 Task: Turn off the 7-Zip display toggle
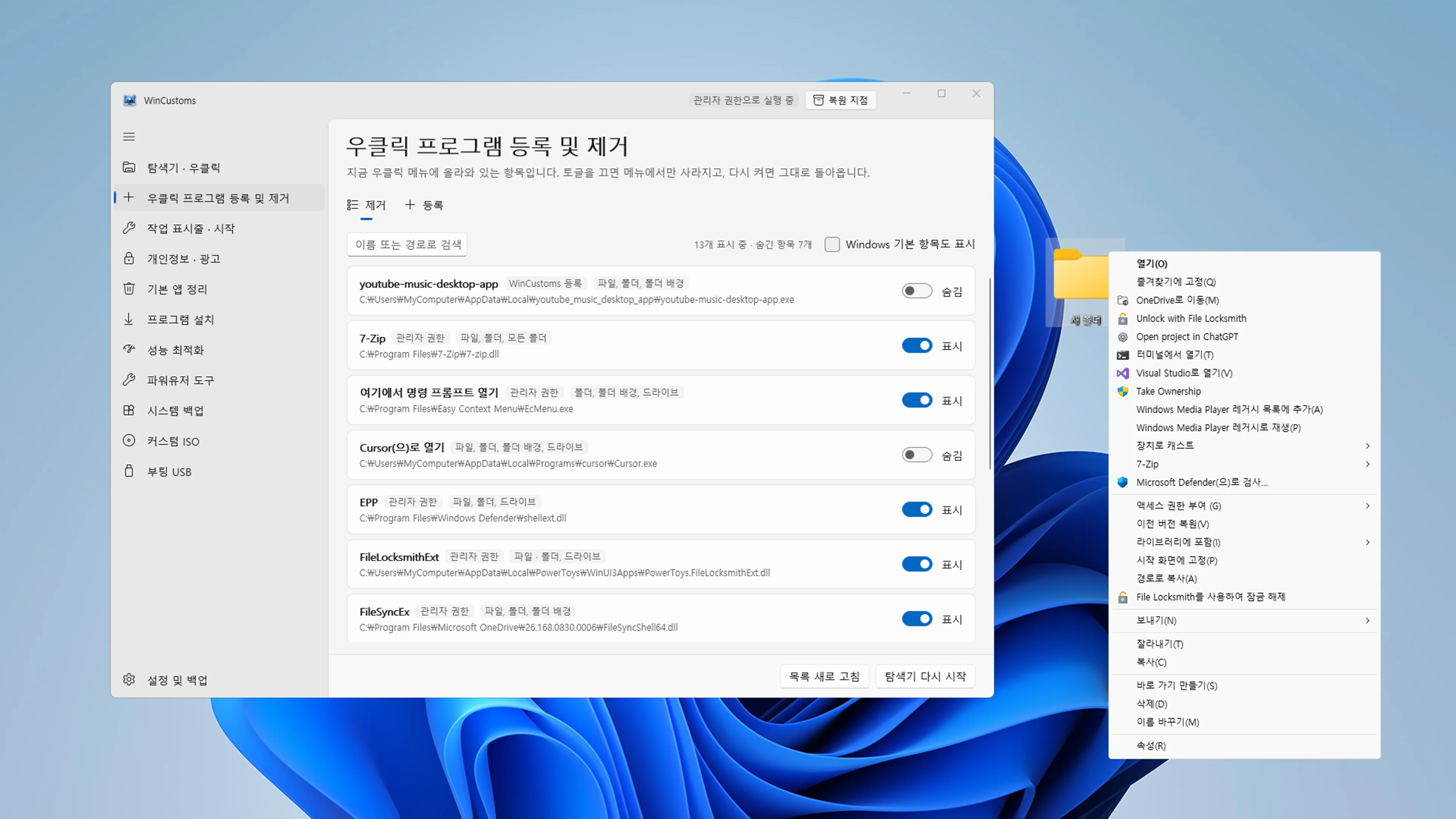click(917, 345)
